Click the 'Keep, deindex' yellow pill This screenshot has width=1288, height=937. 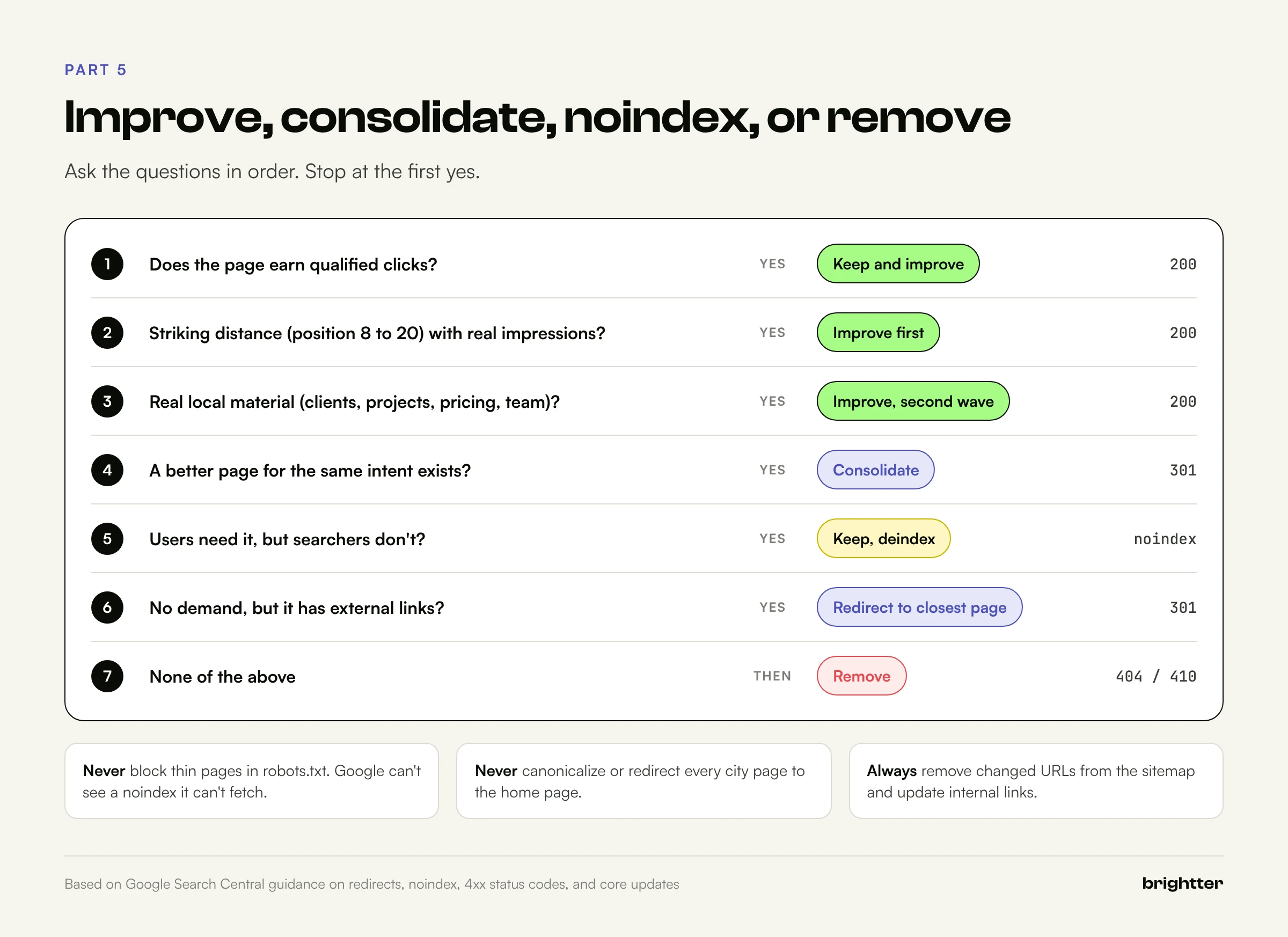[x=884, y=539]
